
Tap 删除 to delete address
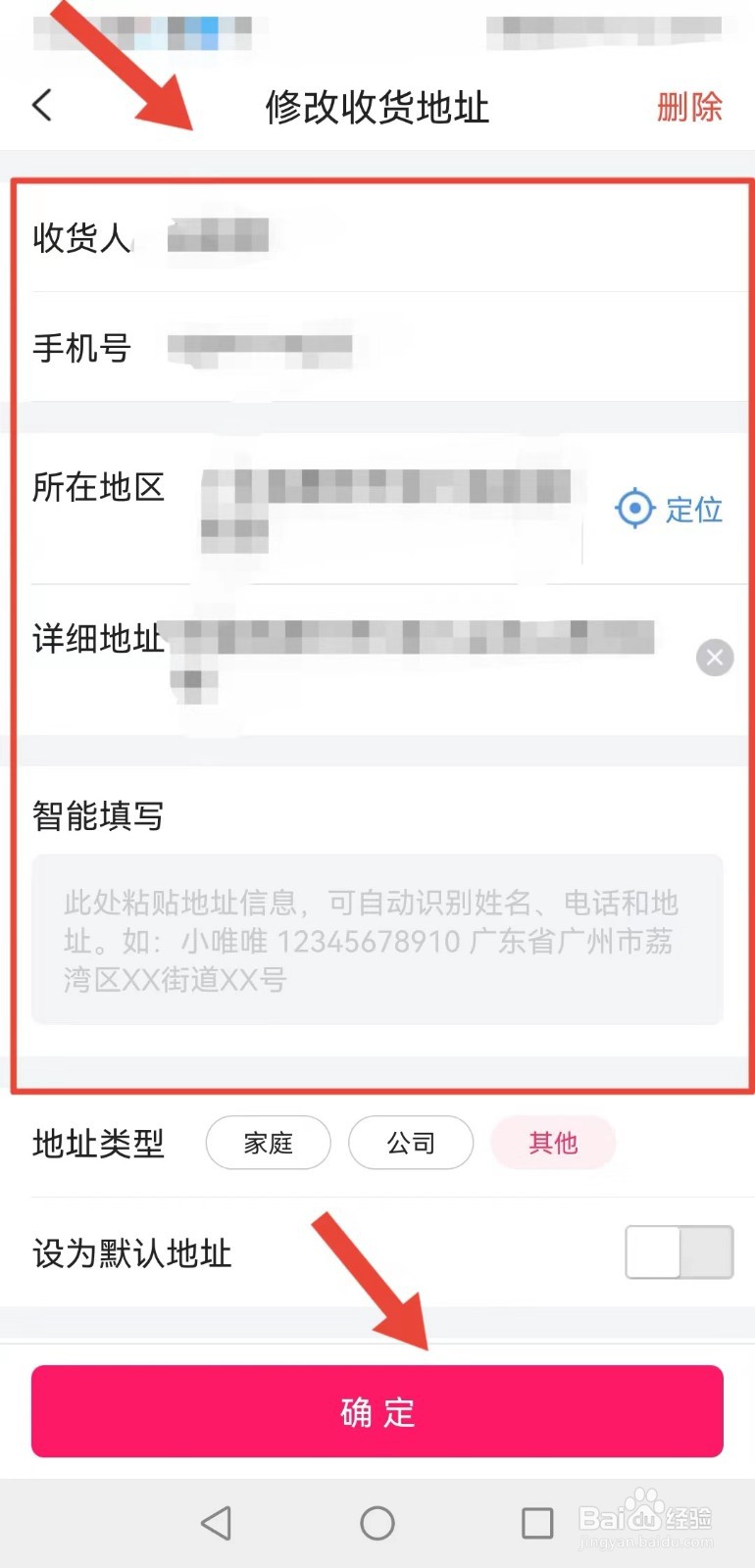point(689,106)
